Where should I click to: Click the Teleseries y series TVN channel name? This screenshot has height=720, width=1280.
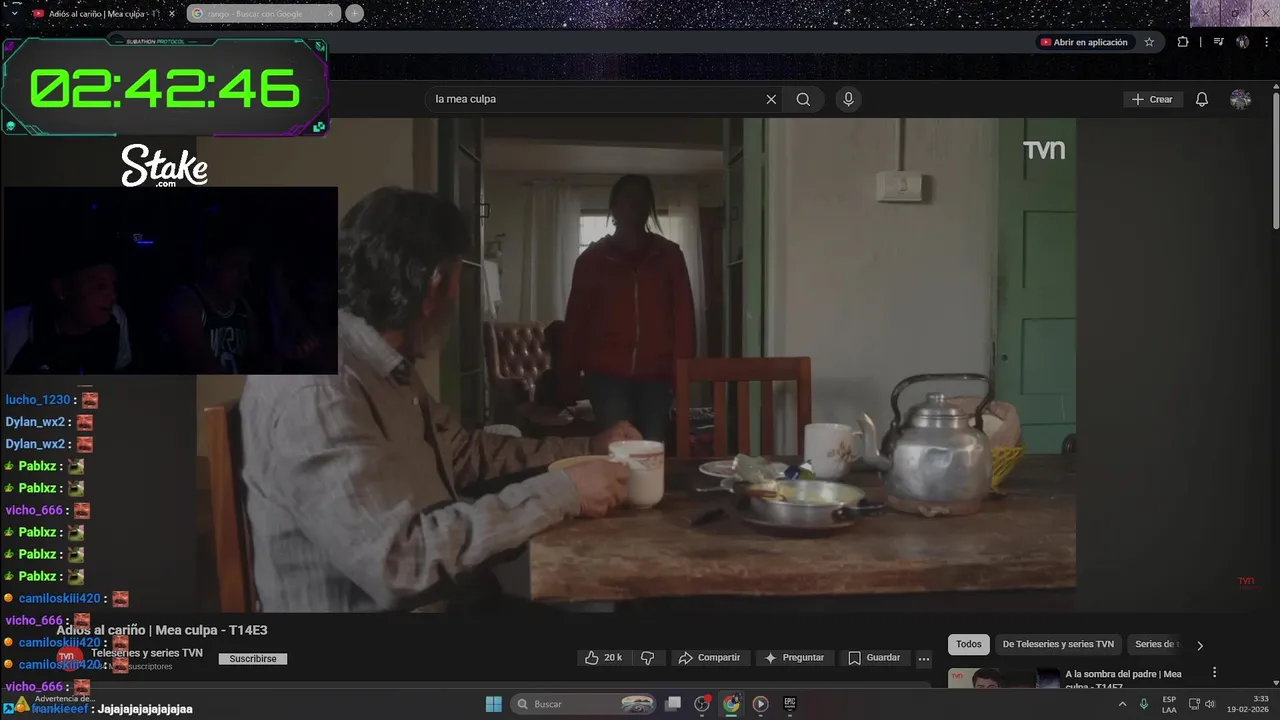pos(147,653)
